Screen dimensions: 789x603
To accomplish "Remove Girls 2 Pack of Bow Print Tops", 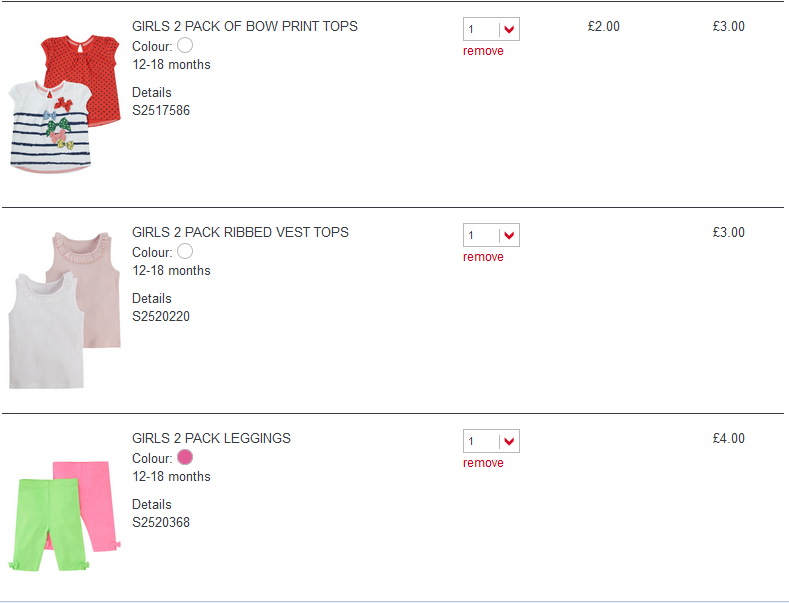I will coord(483,51).
